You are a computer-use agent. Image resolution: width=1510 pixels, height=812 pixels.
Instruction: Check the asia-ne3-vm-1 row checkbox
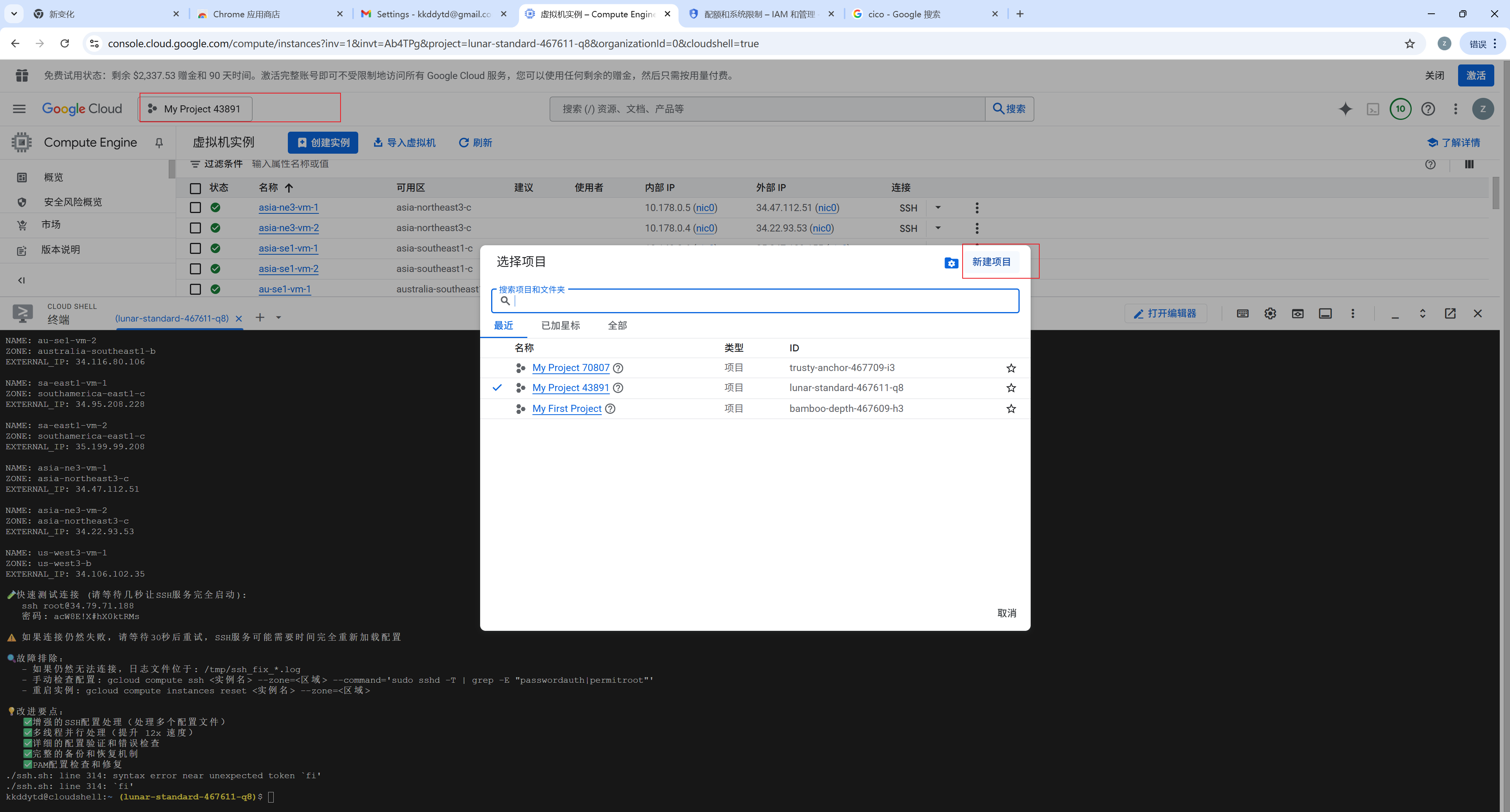pos(195,208)
